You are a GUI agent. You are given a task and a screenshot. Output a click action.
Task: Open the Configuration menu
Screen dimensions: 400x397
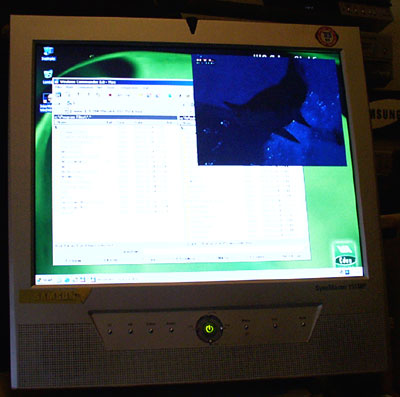[x=129, y=88]
